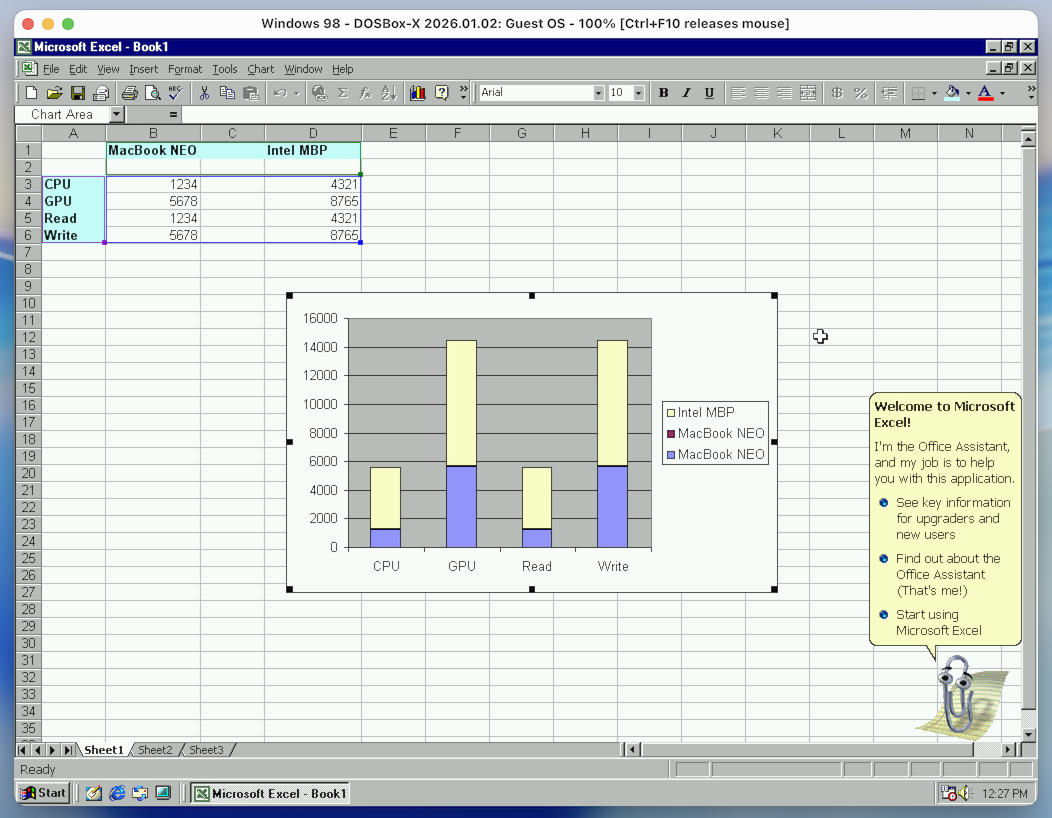Open the Insert menu

(144, 69)
